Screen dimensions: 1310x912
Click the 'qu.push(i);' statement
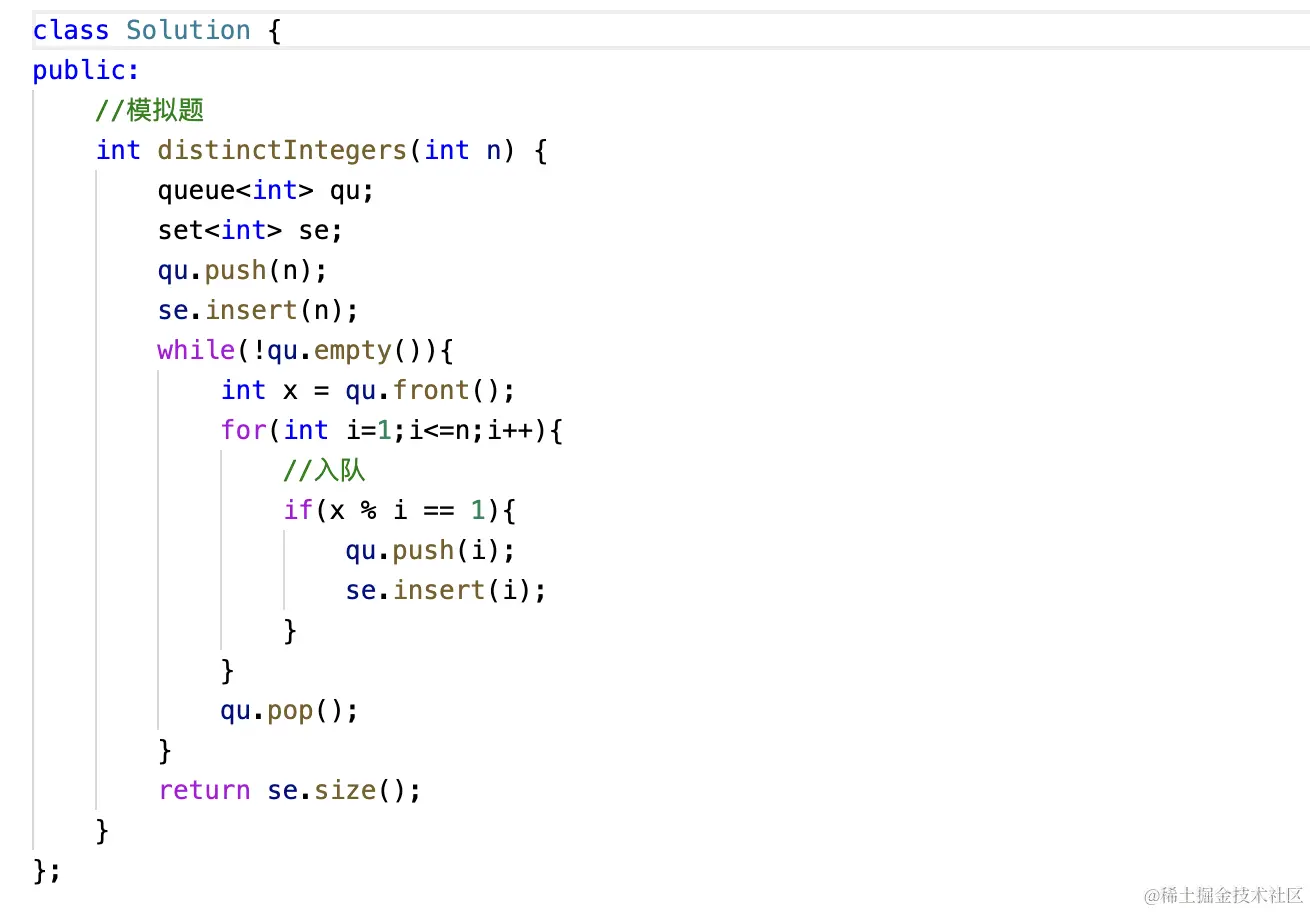[430, 550]
